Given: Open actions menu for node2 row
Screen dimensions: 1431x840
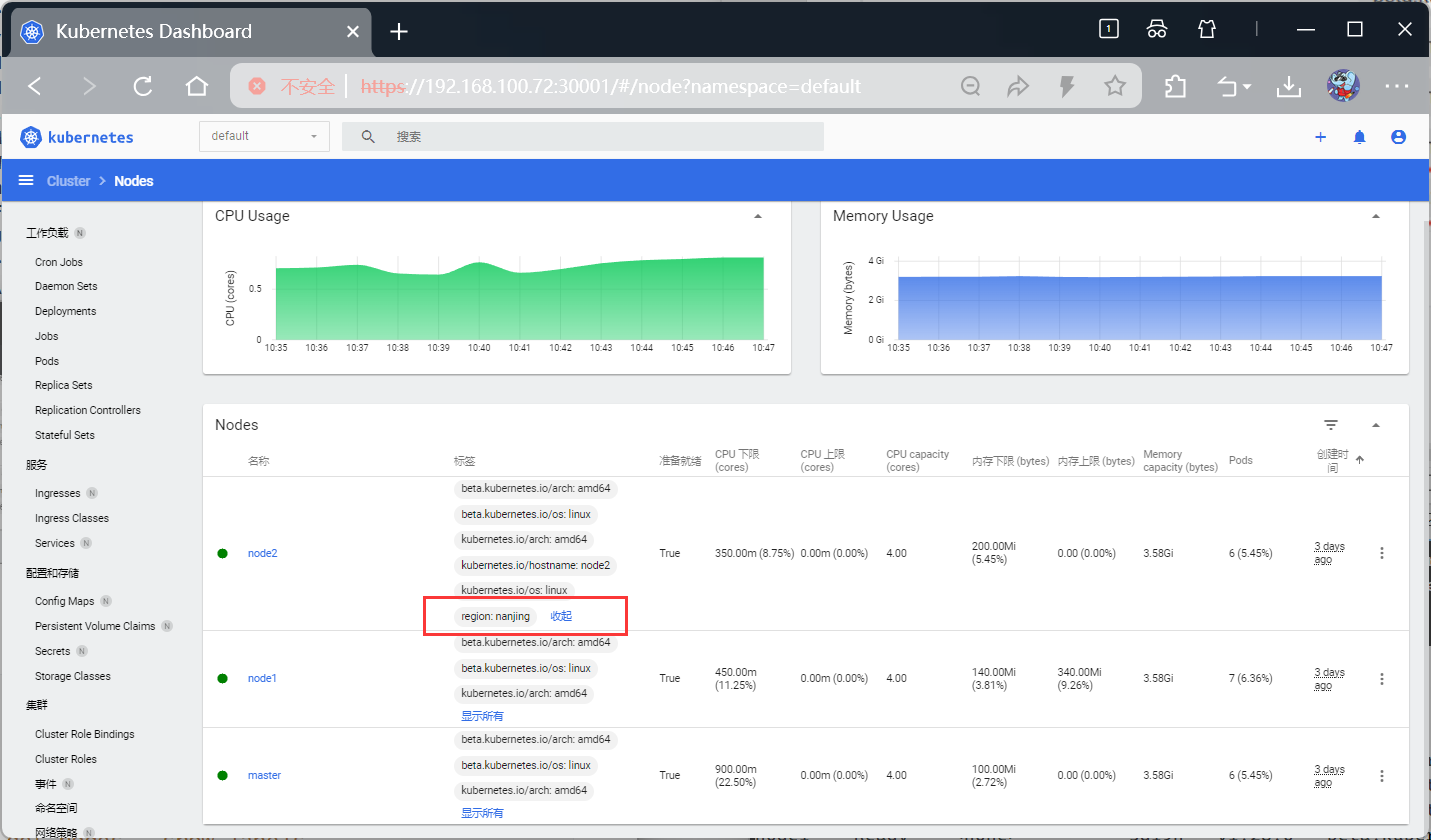Looking at the screenshot, I should point(1382,553).
